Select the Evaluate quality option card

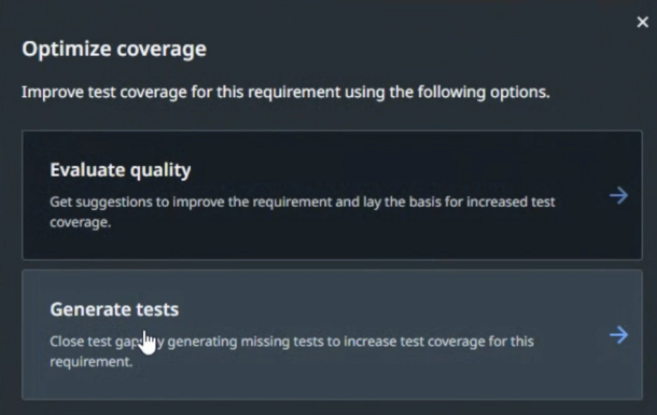pos(330,195)
